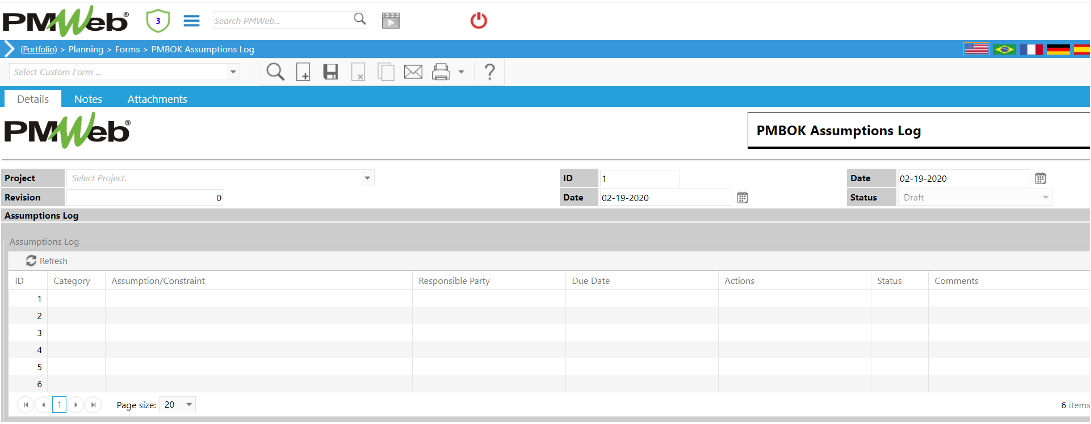Click the PMWeb logo in the header
The width and height of the screenshot is (1091, 424).
[x=65, y=22]
